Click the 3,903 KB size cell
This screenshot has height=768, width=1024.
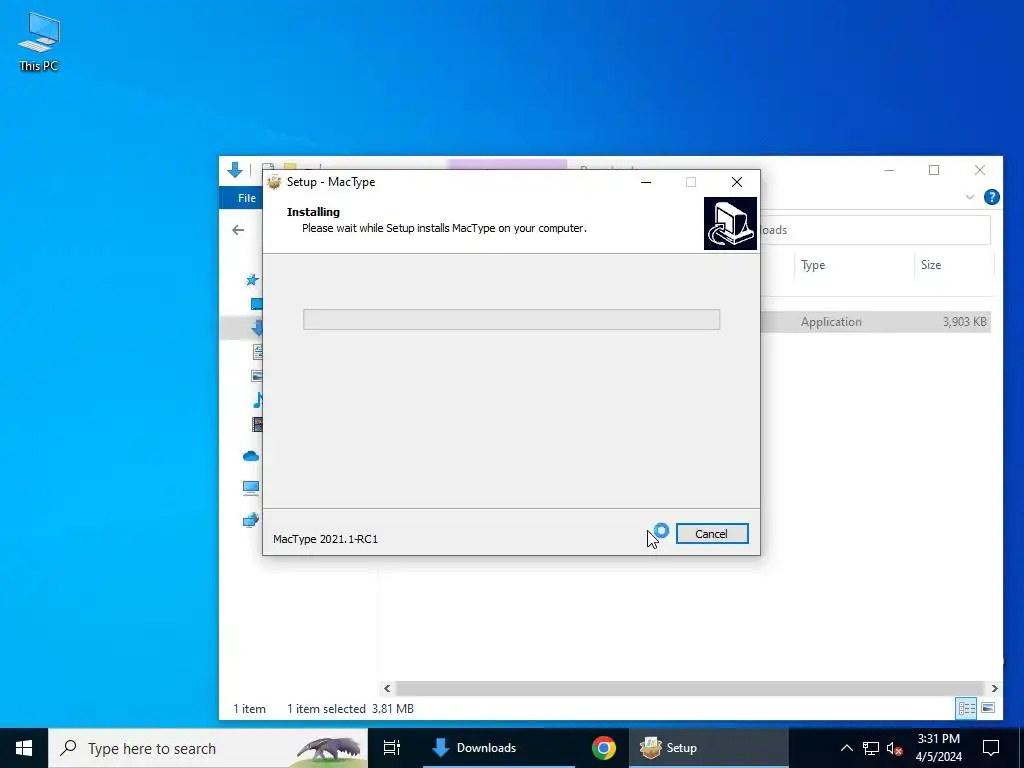point(965,322)
